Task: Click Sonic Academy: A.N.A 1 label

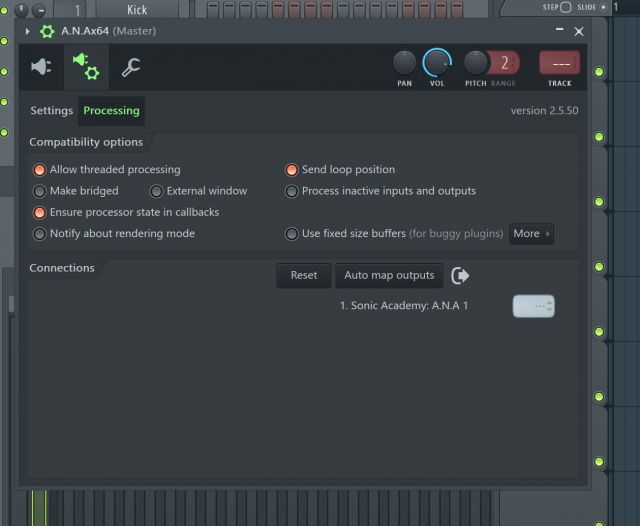Action: point(404,306)
